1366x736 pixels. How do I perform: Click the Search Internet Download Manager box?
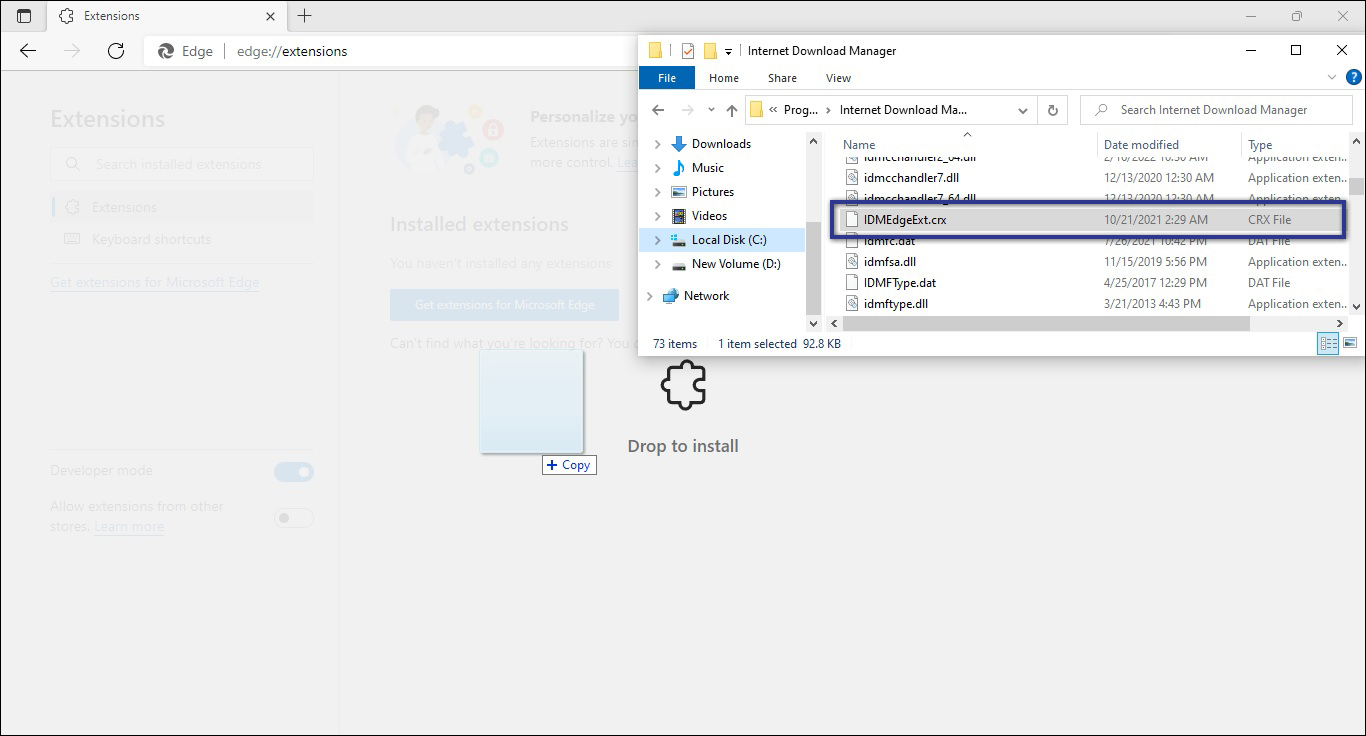[x=1215, y=109]
